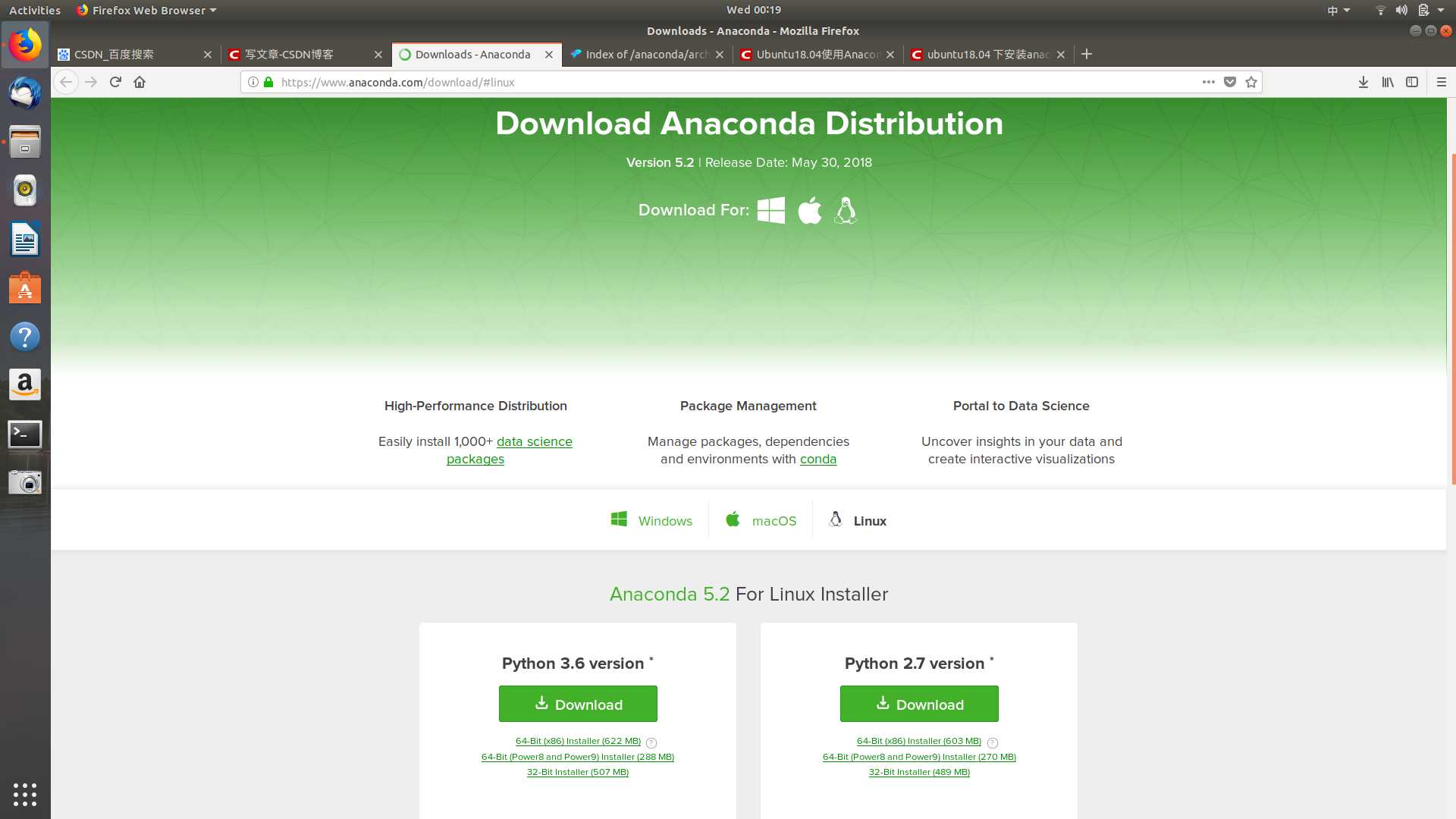The width and height of the screenshot is (1456, 819).
Task: Click the macOS Apple icon tab
Action: tap(733, 520)
